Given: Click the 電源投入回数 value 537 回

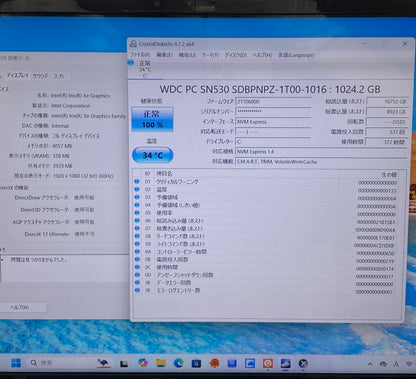Looking at the screenshot, I should [x=387, y=132].
